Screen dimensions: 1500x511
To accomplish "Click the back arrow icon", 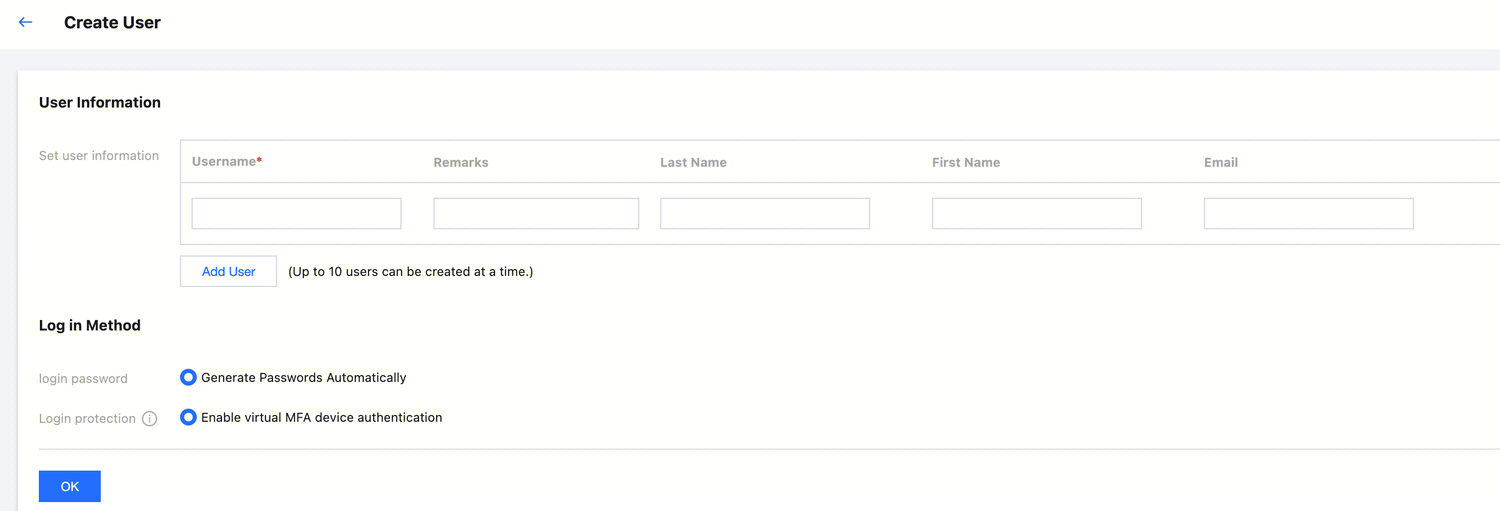I will tap(26, 22).
